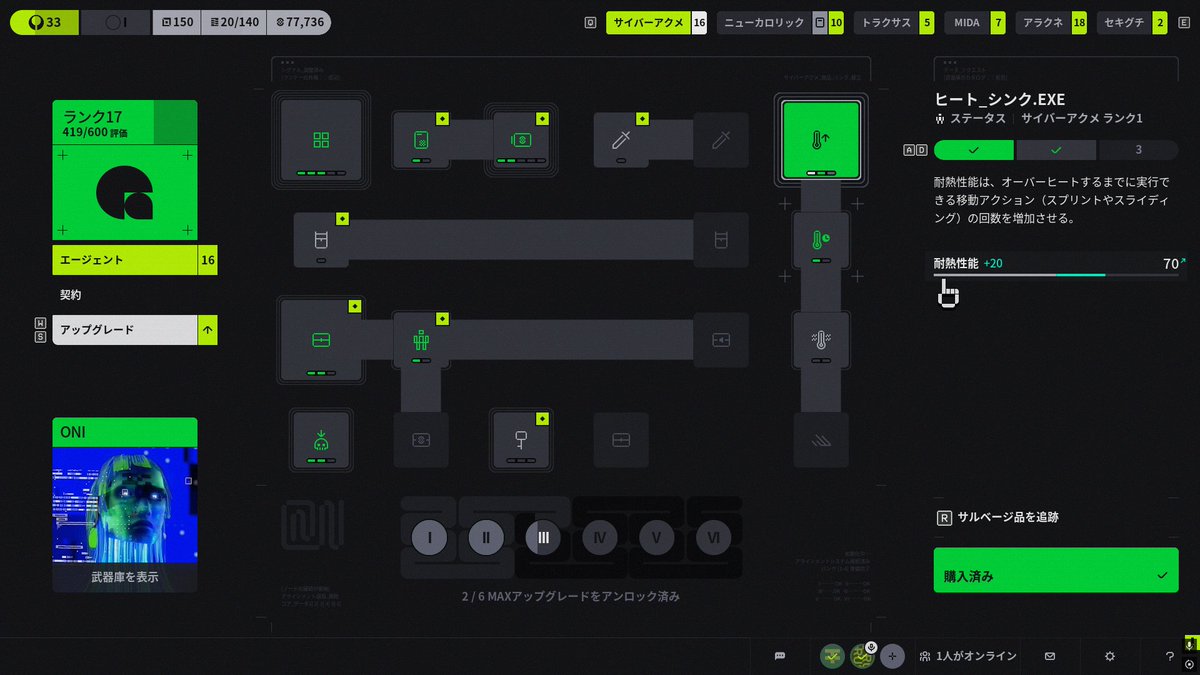Select the selected heat sink thermometer-arrow node

click(x=820, y=140)
